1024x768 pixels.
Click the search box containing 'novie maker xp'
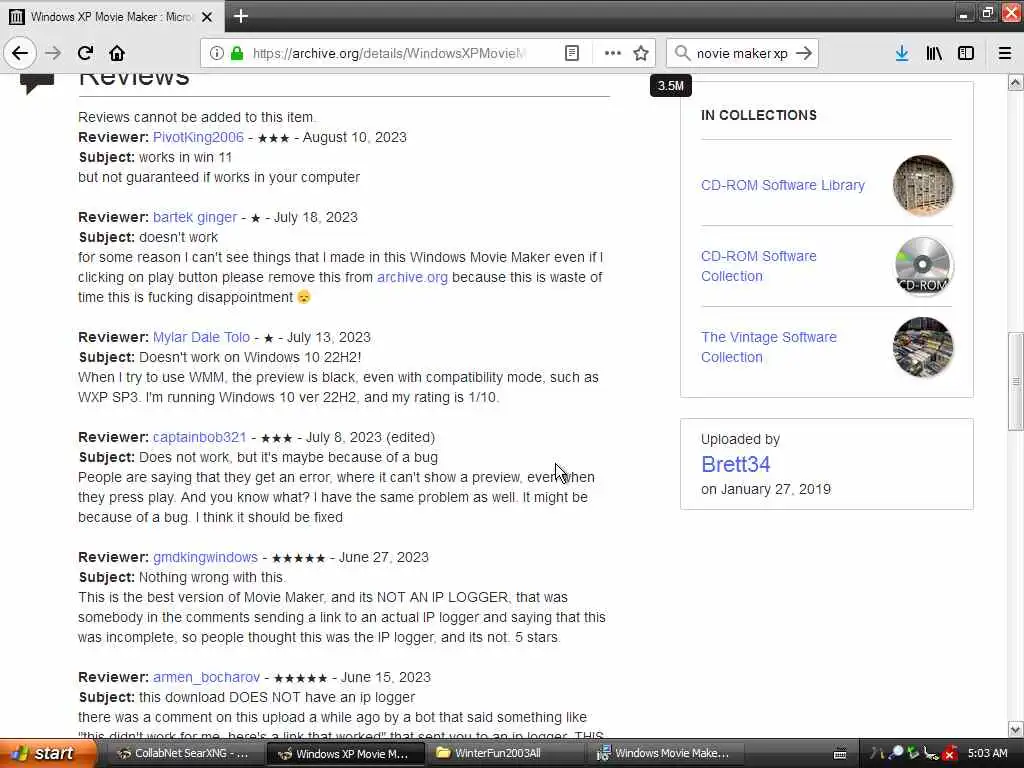742,53
